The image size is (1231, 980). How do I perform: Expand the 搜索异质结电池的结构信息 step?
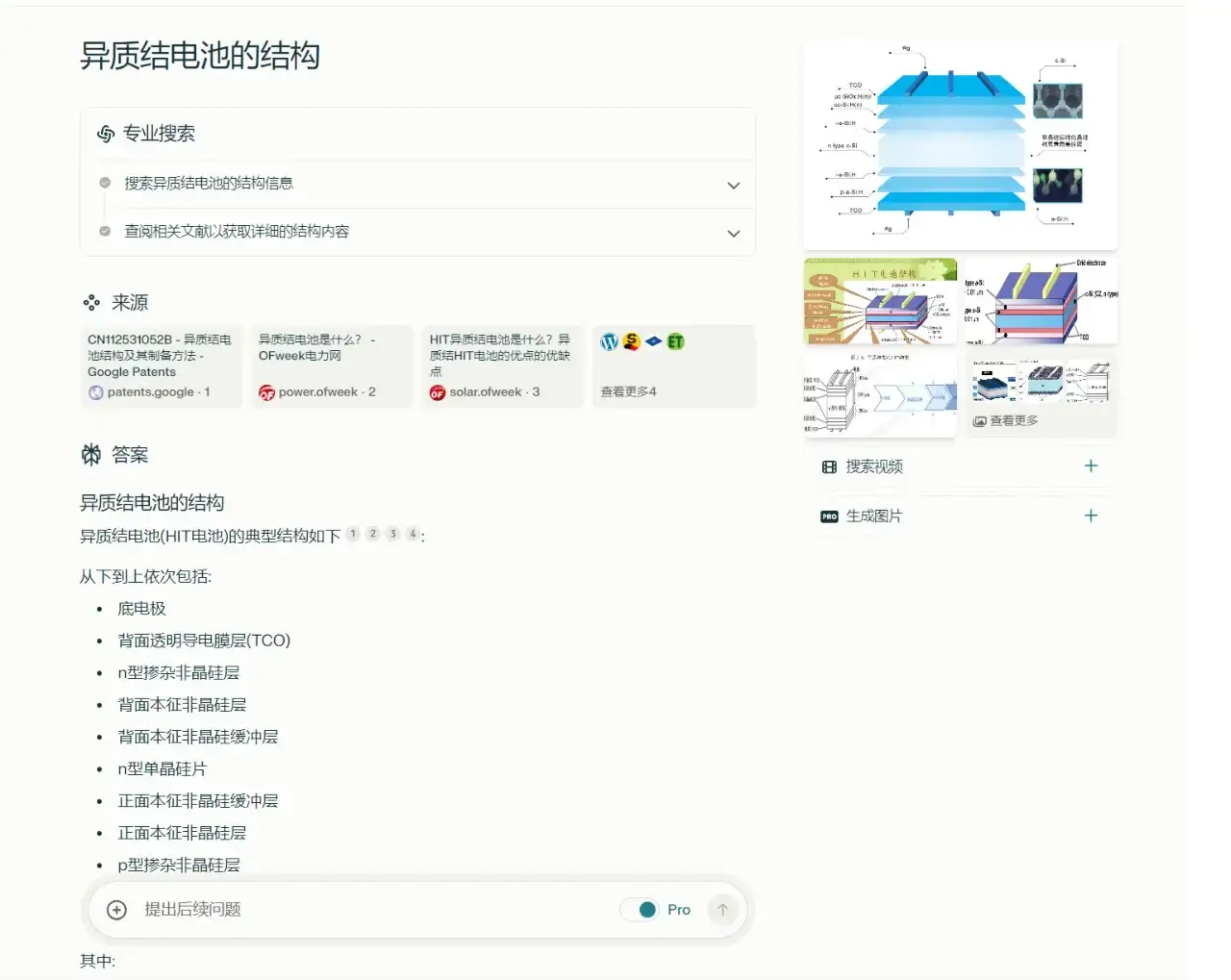click(x=733, y=185)
